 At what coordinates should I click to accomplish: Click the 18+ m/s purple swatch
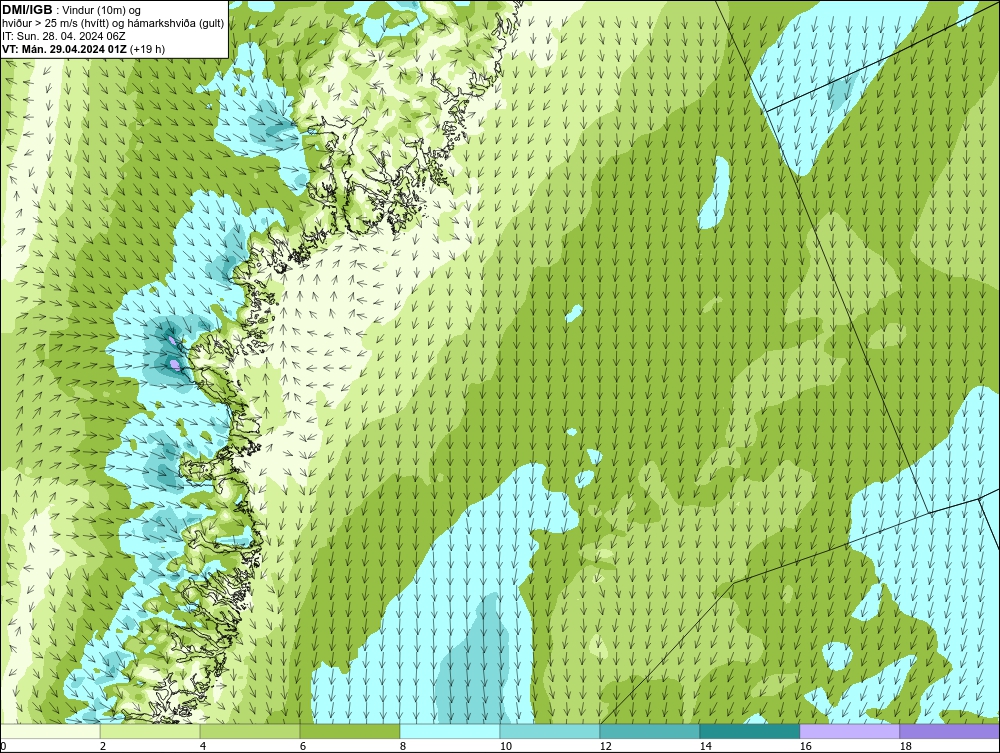(950, 731)
